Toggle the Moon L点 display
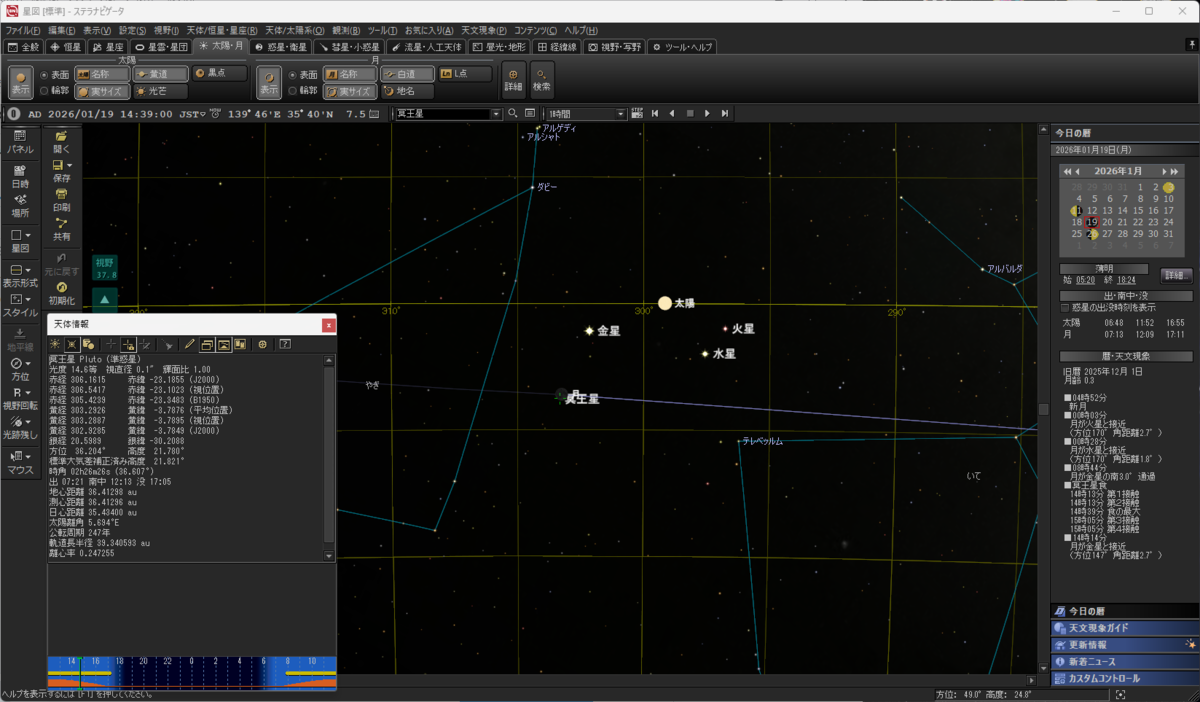The image size is (1200, 702). [x=465, y=74]
